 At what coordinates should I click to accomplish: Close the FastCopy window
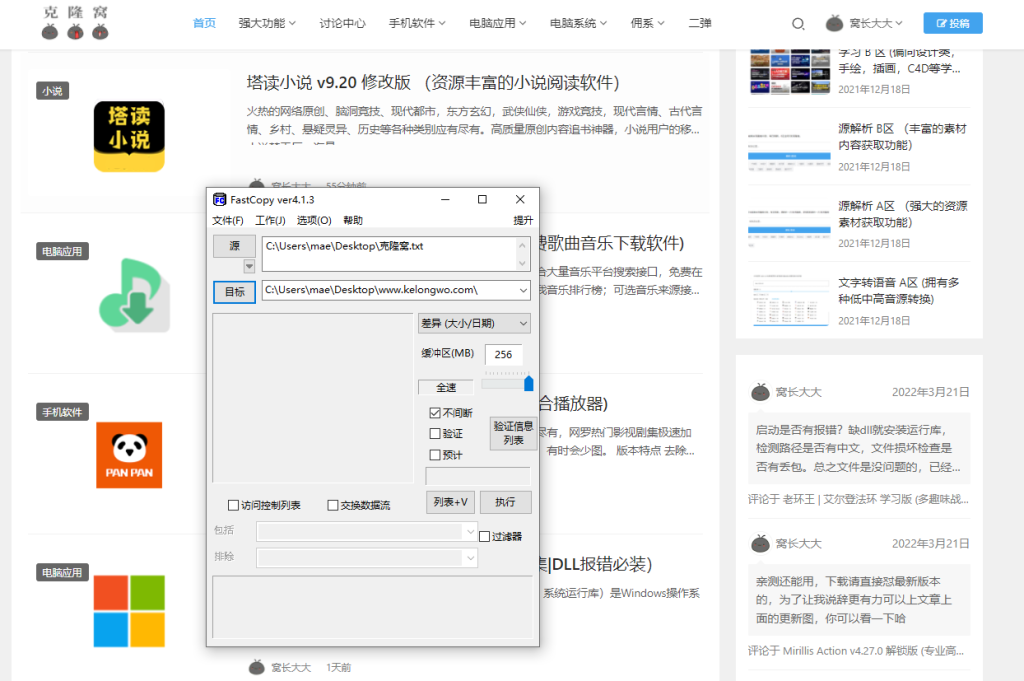[520, 199]
